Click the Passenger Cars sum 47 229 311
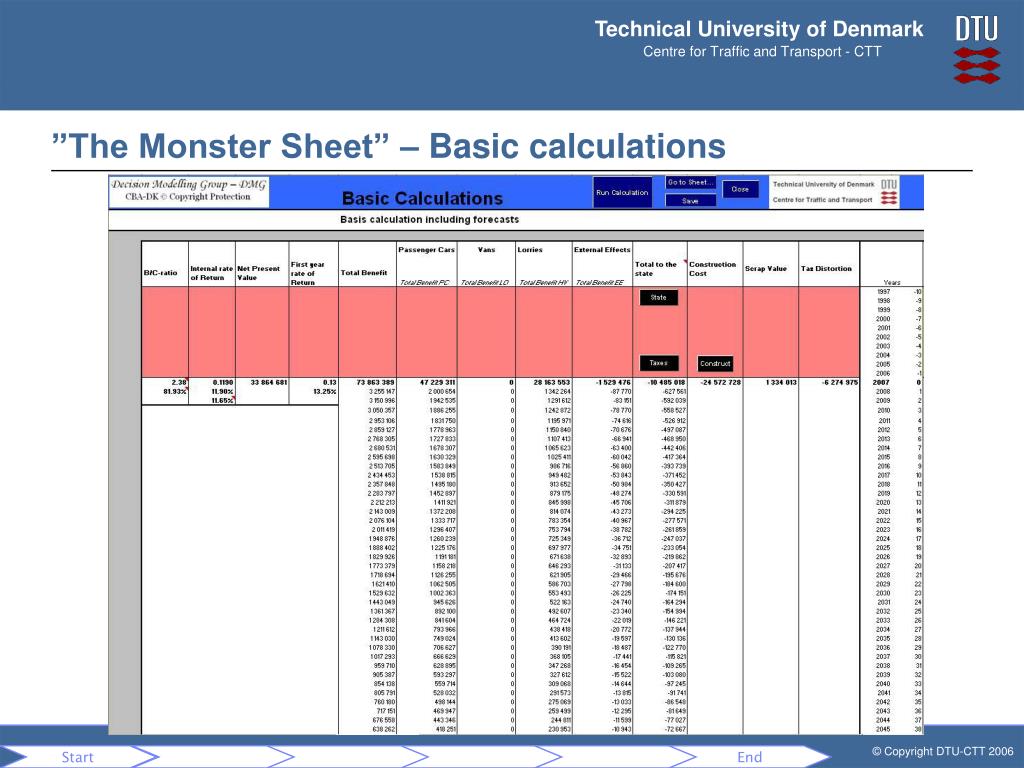 (437, 383)
